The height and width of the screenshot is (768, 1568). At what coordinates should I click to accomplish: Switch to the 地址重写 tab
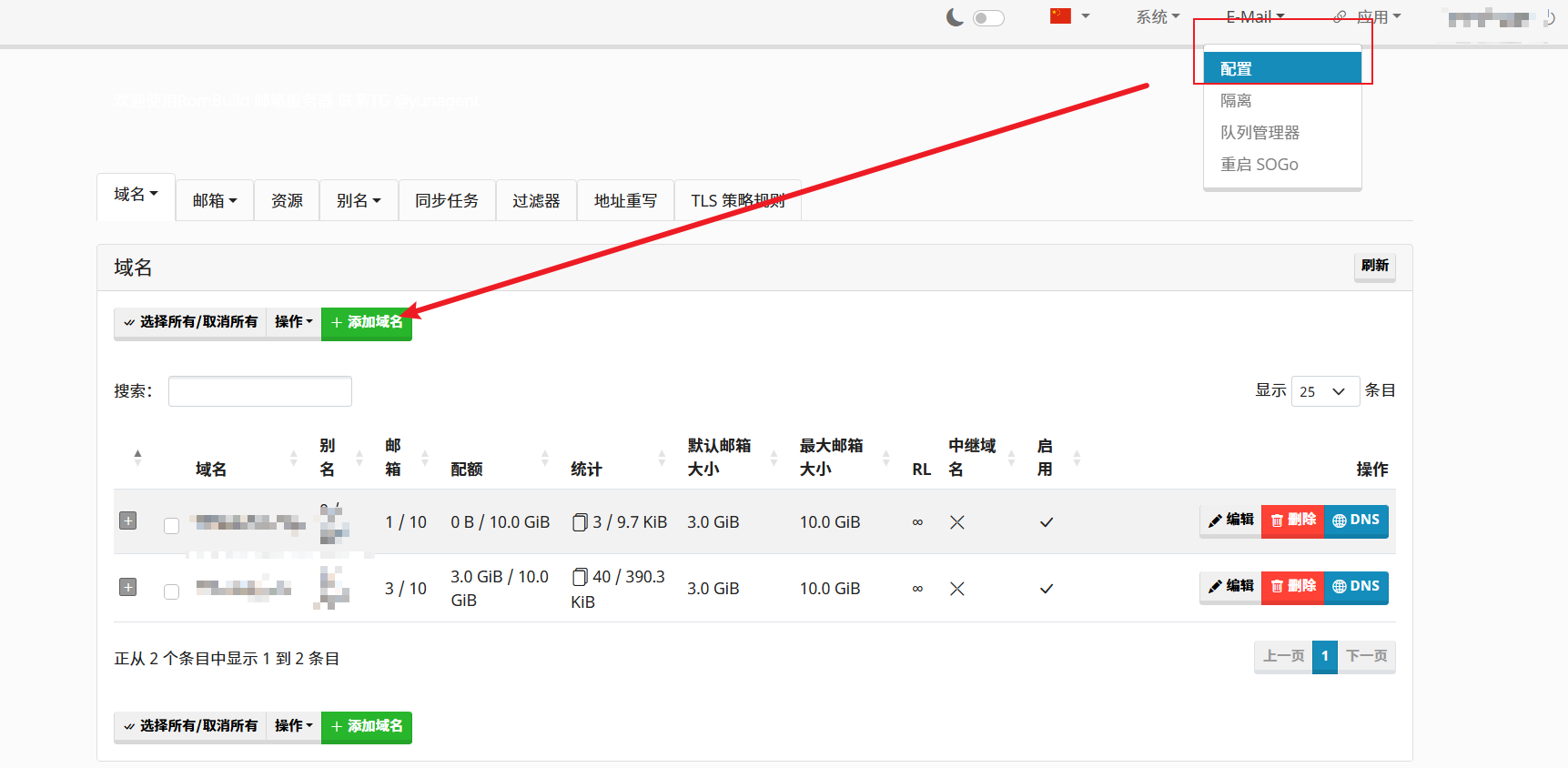[625, 200]
